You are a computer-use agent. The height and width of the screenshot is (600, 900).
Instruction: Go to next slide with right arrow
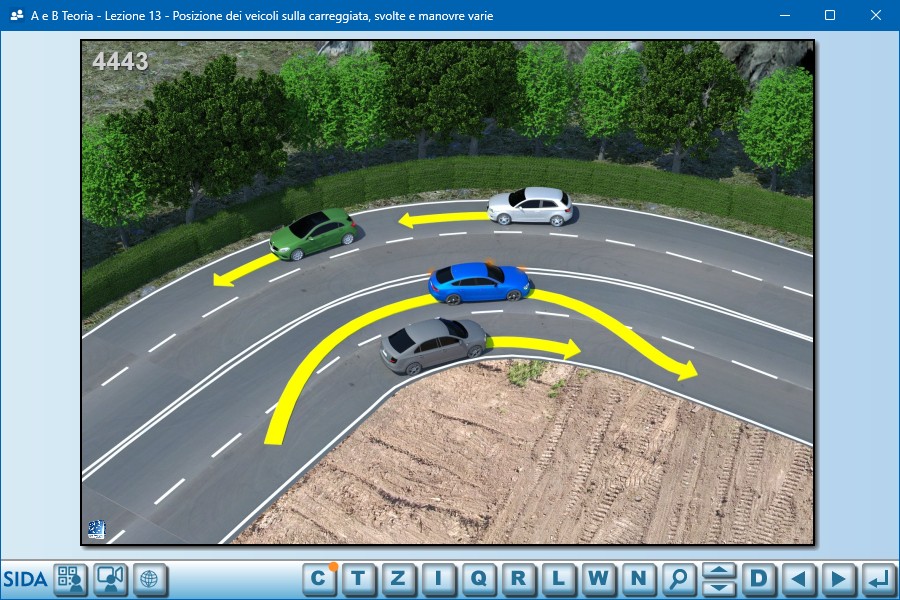838,578
